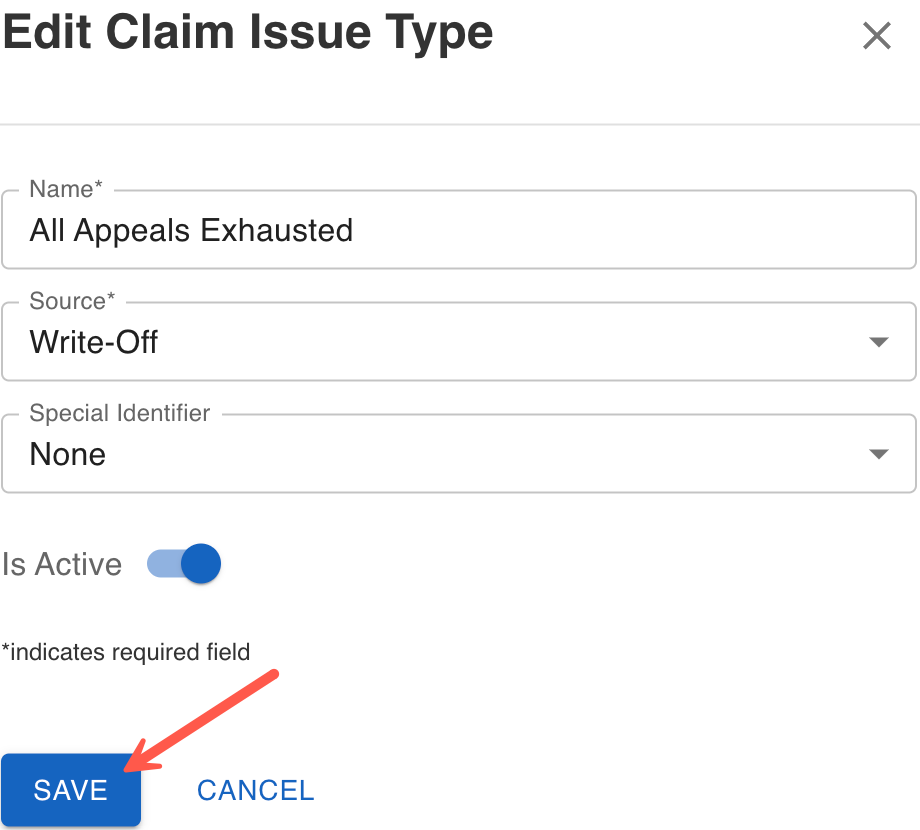920x830 pixels.
Task: Click the divider line below the heading
Action: pyautogui.click(x=460, y=125)
